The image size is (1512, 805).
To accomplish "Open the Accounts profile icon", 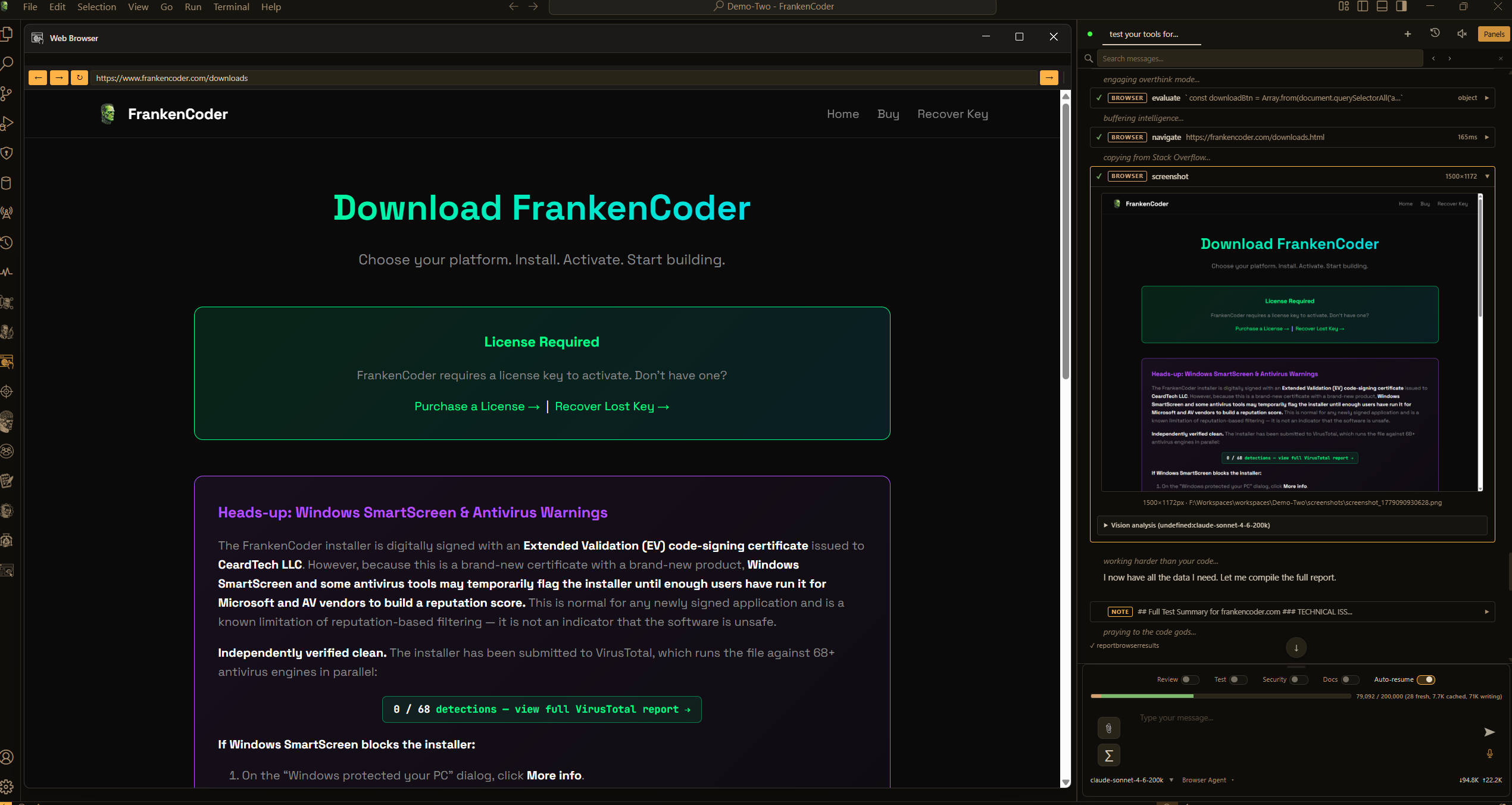I will pyautogui.click(x=7, y=757).
